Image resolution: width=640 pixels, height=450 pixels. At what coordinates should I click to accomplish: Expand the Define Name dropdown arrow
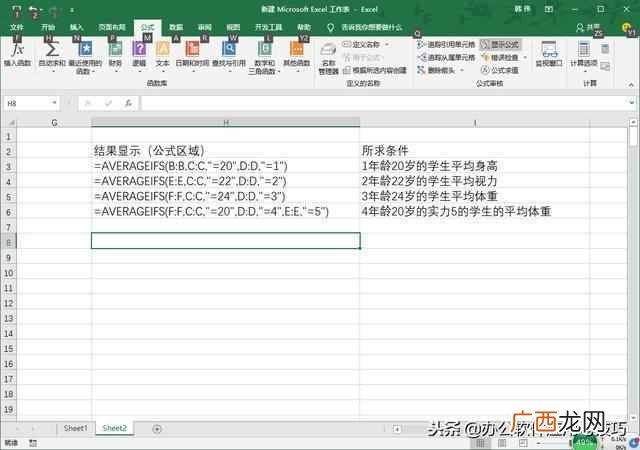[x=387, y=44]
